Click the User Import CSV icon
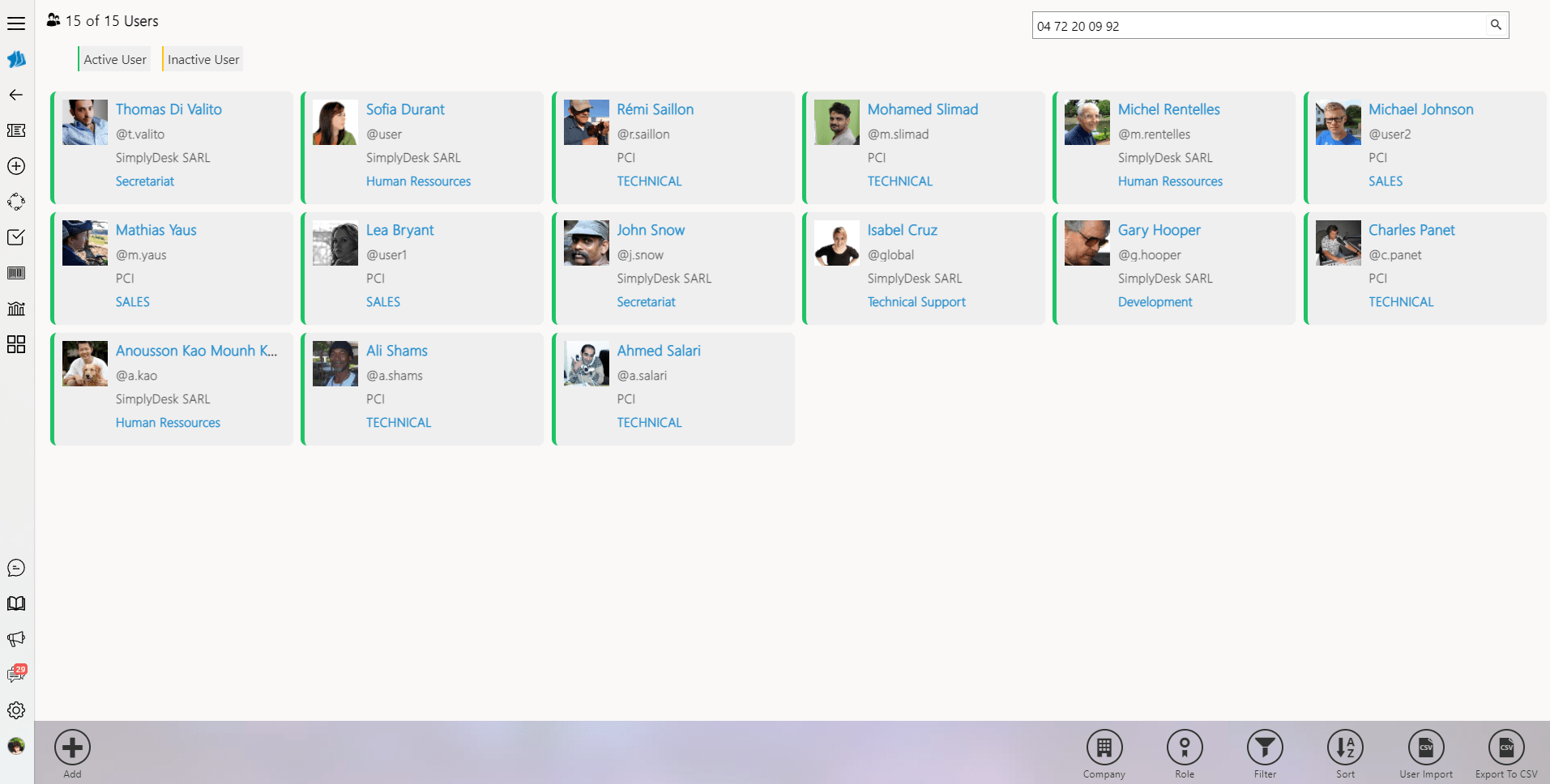 pyautogui.click(x=1426, y=748)
